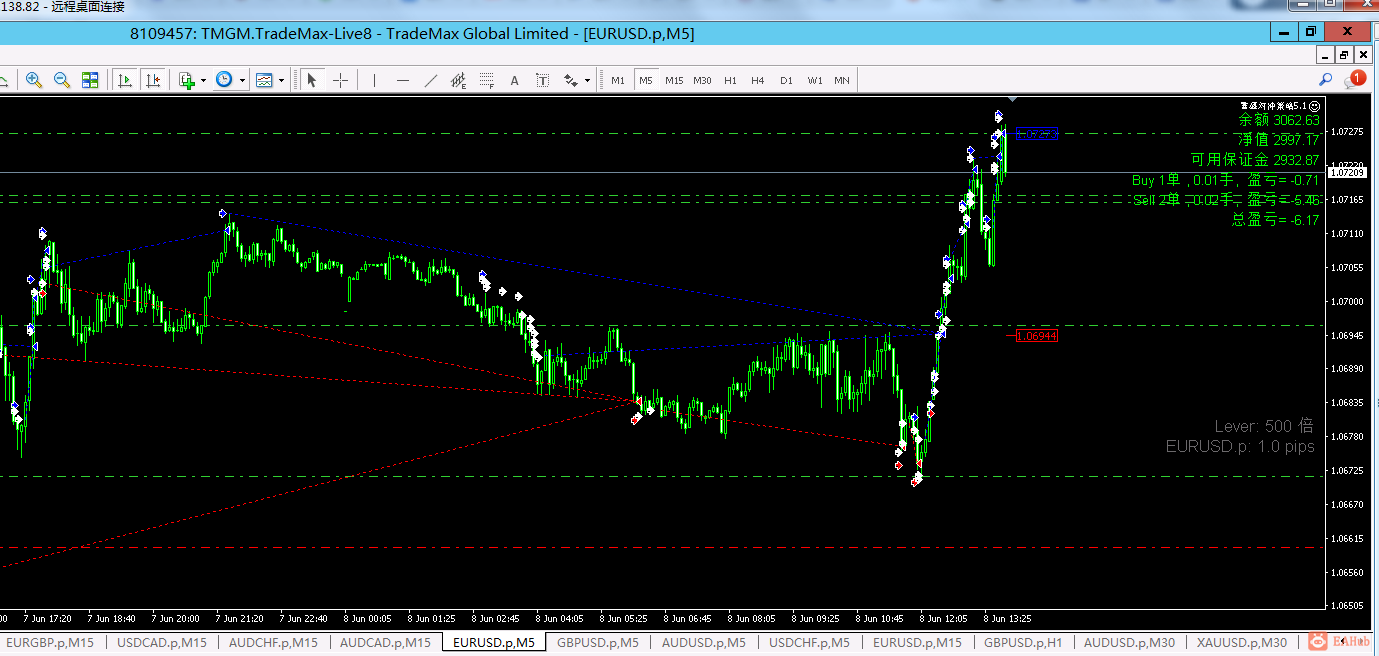The height and width of the screenshot is (656, 1379).
Task: Open the chart Templates icon
Action: point(264,80)
